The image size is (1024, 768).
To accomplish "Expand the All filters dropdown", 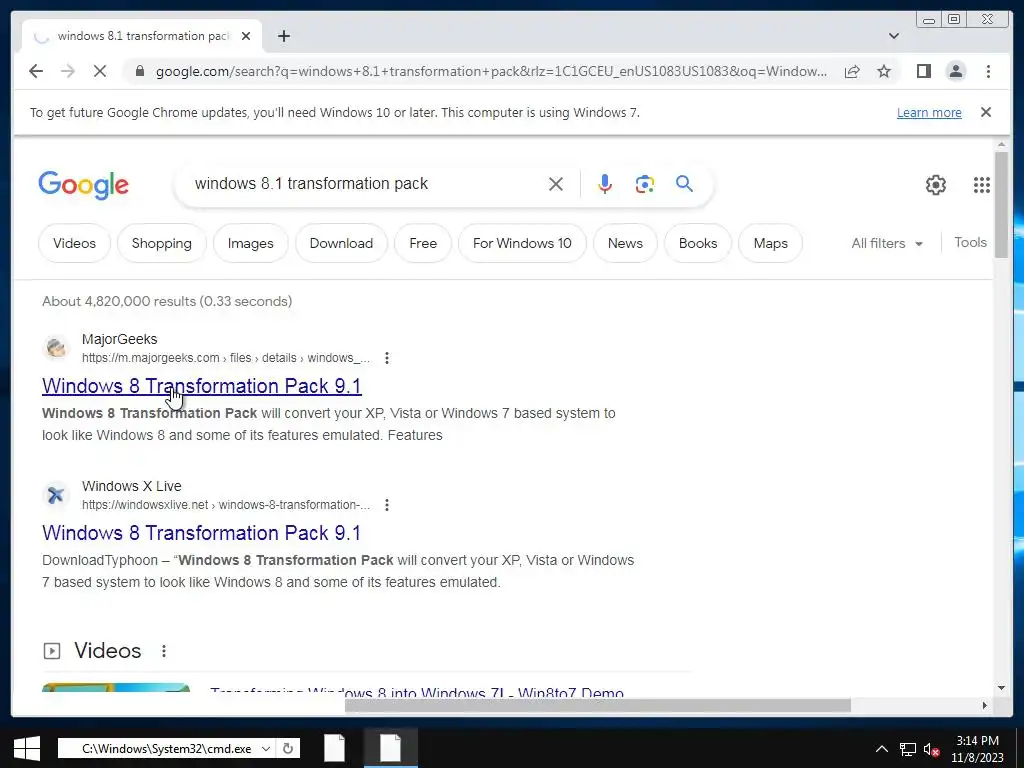I will point(887,243).
